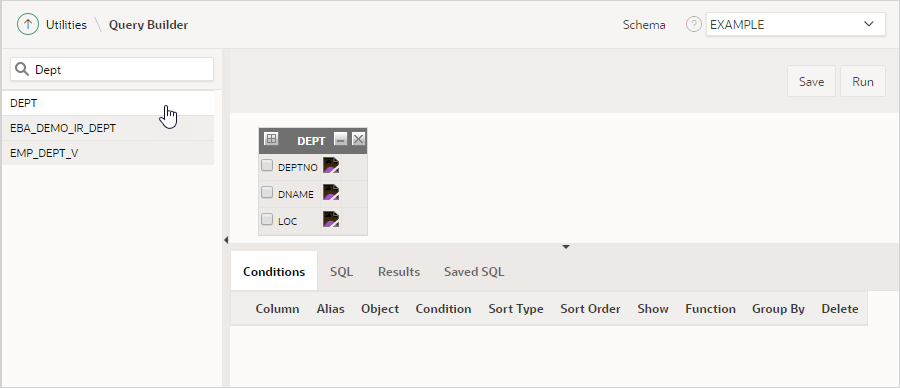Click the Group By column header
The image size is (900, 388).
[x=778, y=309]
